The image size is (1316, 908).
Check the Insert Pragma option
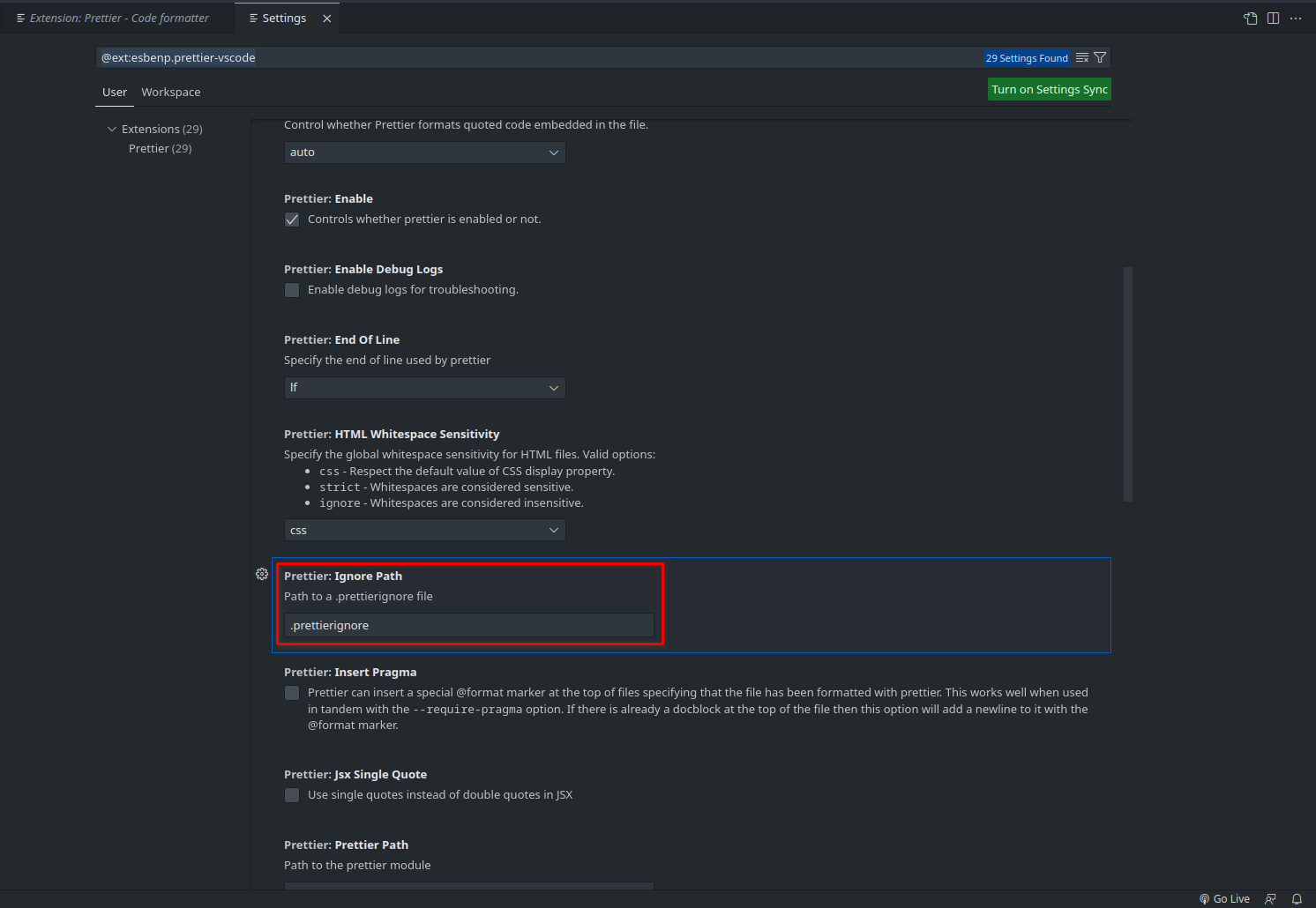click(x=292, y=693)
